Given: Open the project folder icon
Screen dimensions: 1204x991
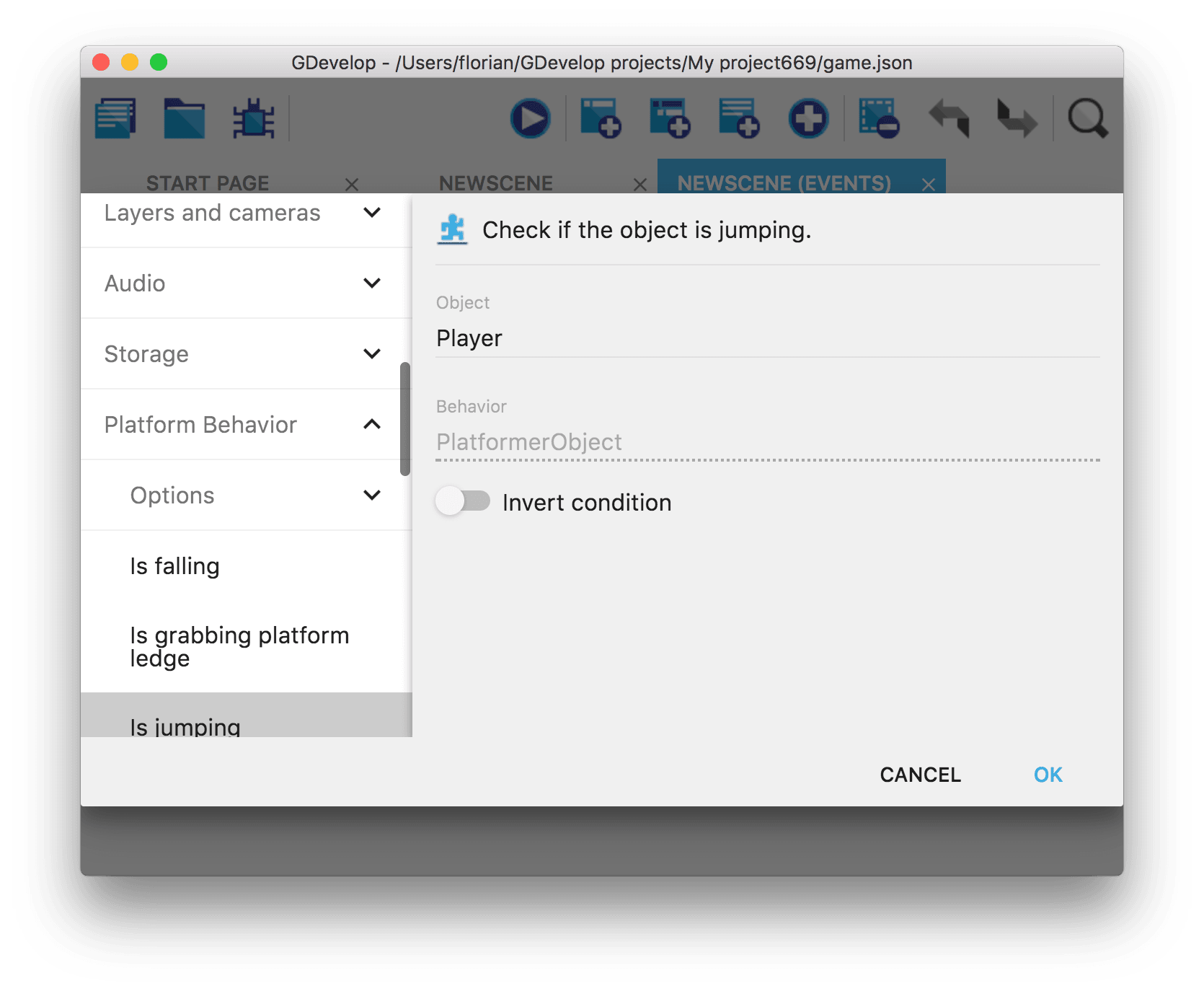Looking at the screenshot, I should tap(185, 118).
